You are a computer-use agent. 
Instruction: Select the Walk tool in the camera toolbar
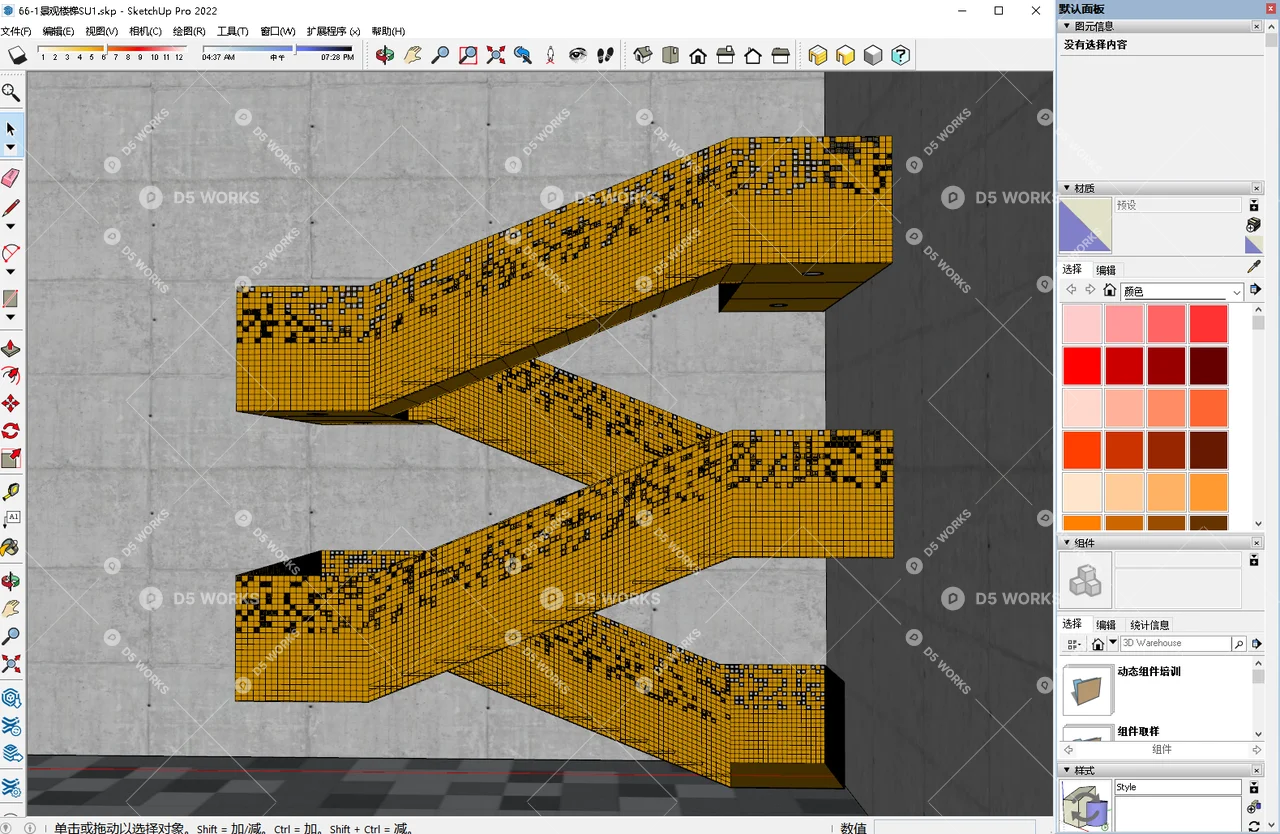(x=604, y=55)
